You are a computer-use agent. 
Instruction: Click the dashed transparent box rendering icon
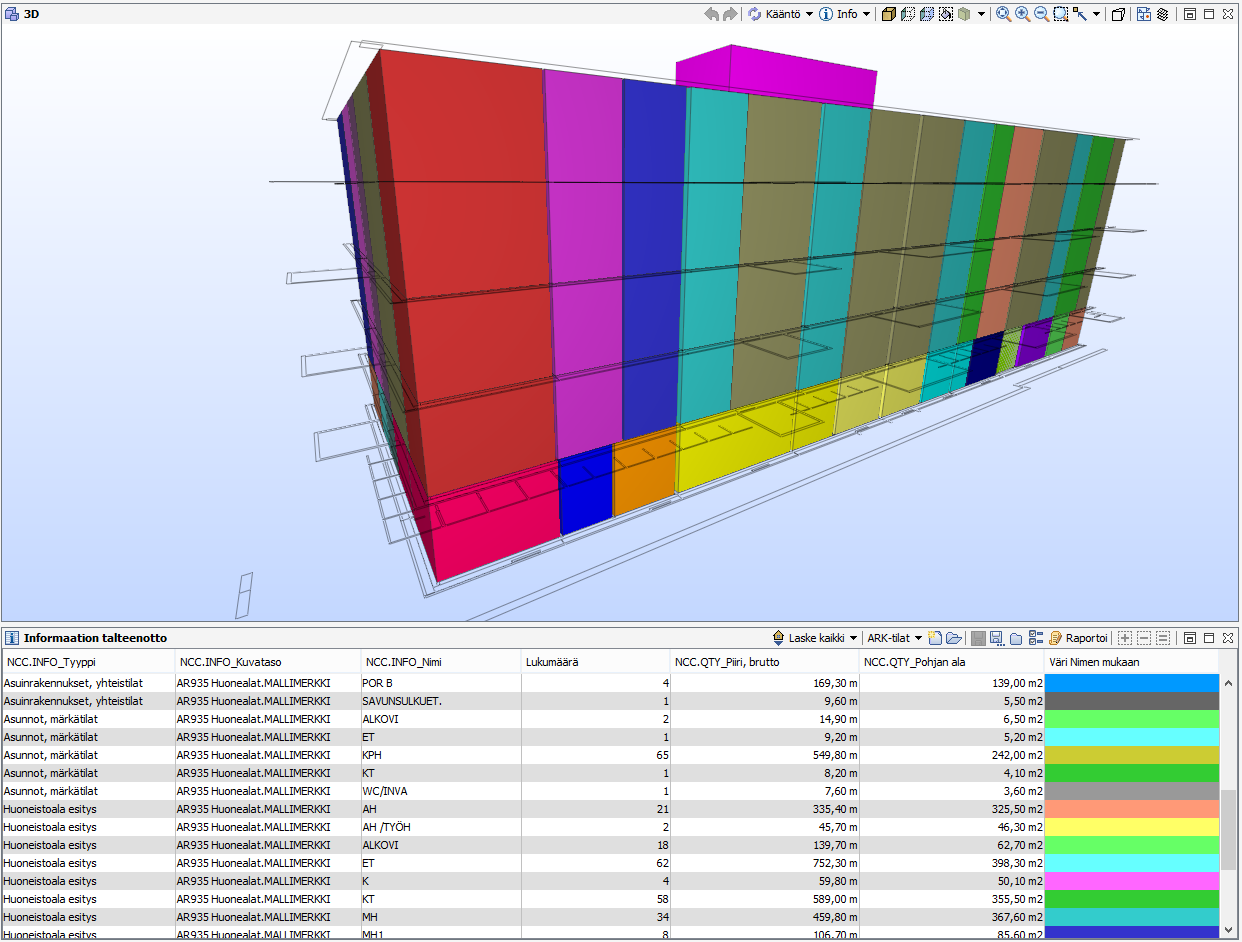pyautogui.click(x=907, y=14)
